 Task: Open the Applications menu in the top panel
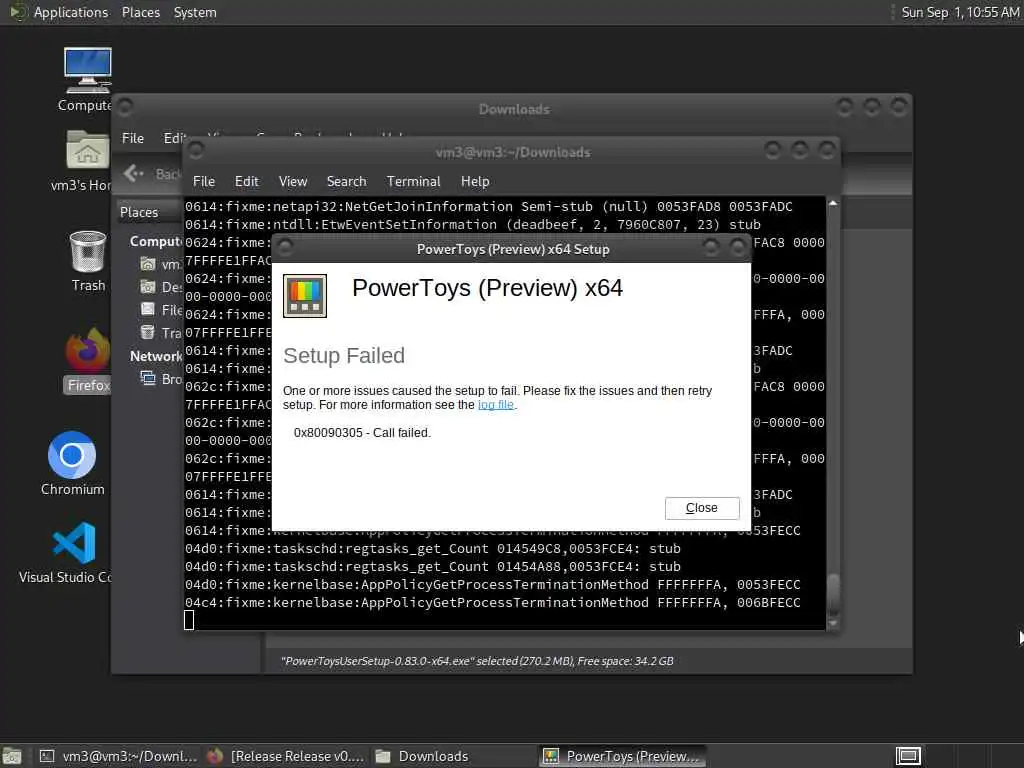pos(71,12)
